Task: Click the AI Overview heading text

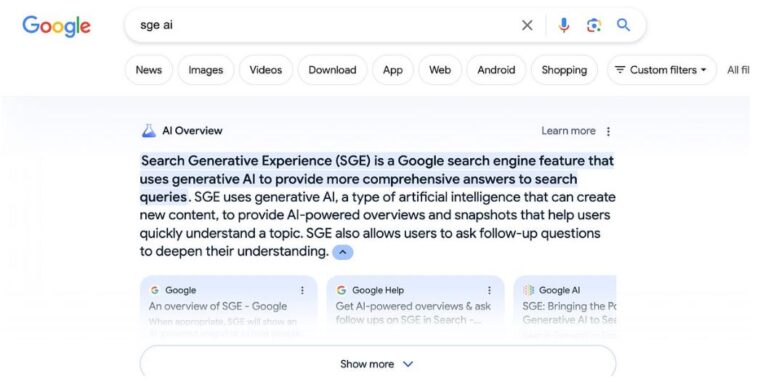Action: 192,131
